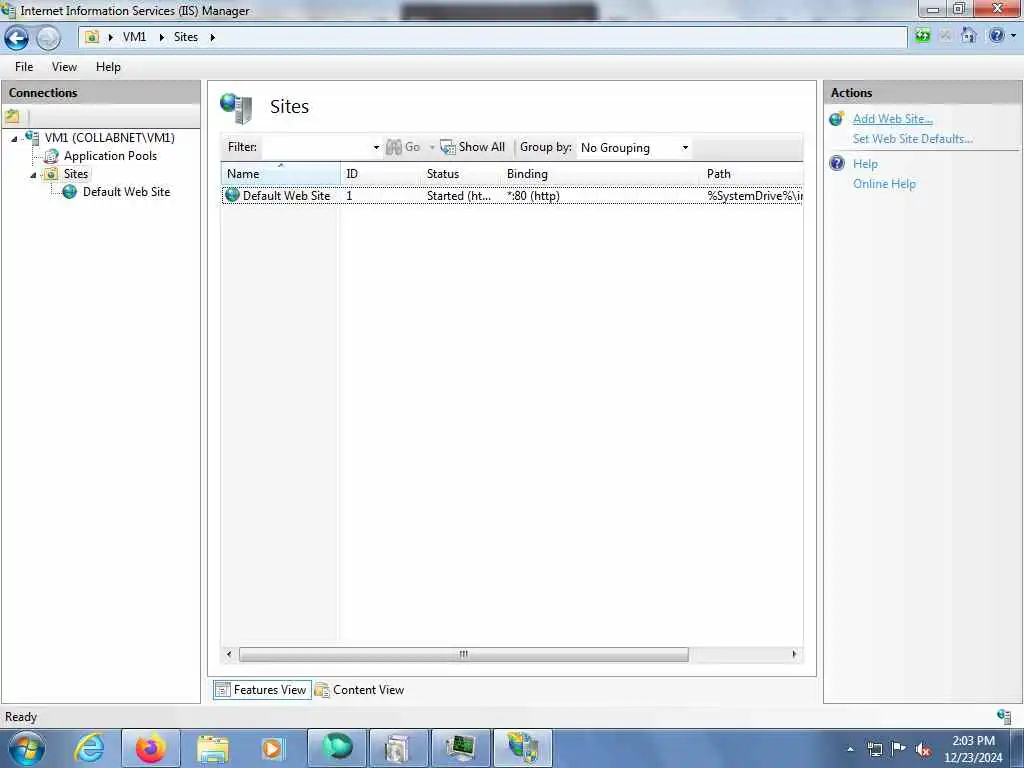The image size is (1024, 768).
Task: Click the status bar connection icon
Action: pos(1004,716)
